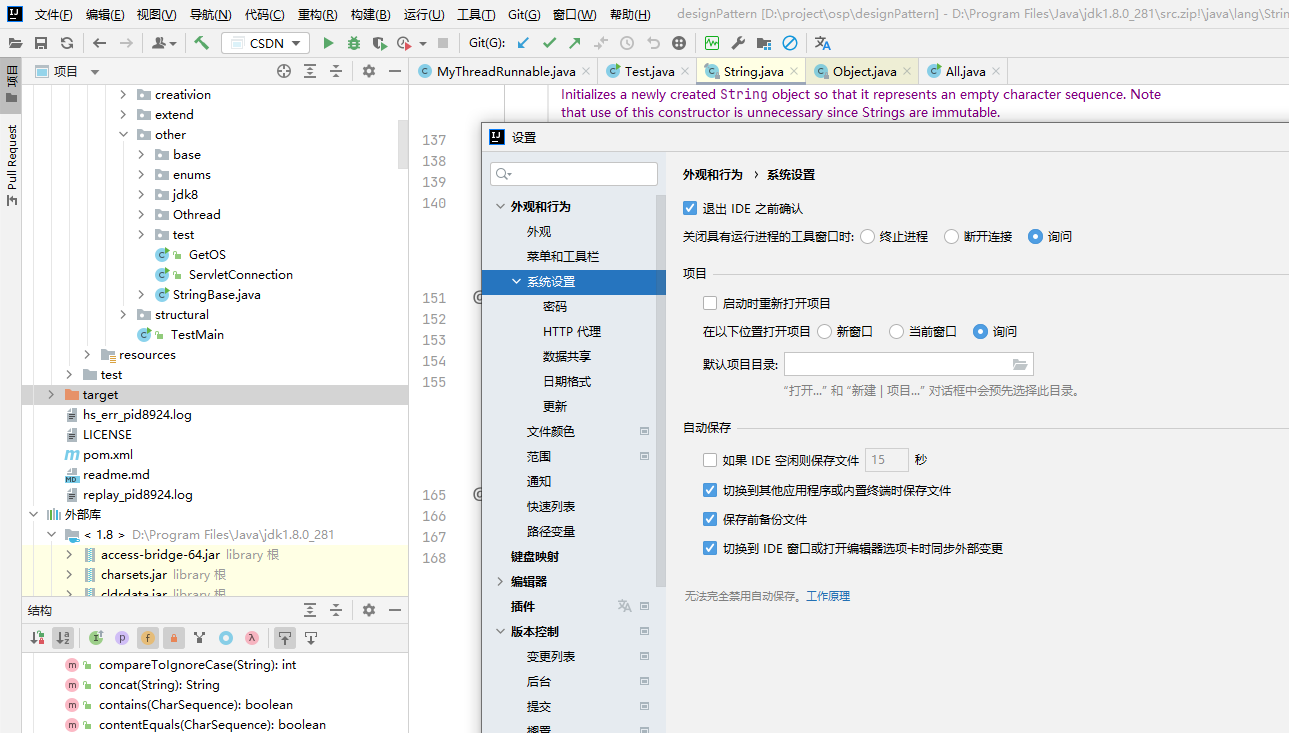1289x733 pixels.
Task: Toggle Sort Alphabetically in structure panel
Action: 63,637
